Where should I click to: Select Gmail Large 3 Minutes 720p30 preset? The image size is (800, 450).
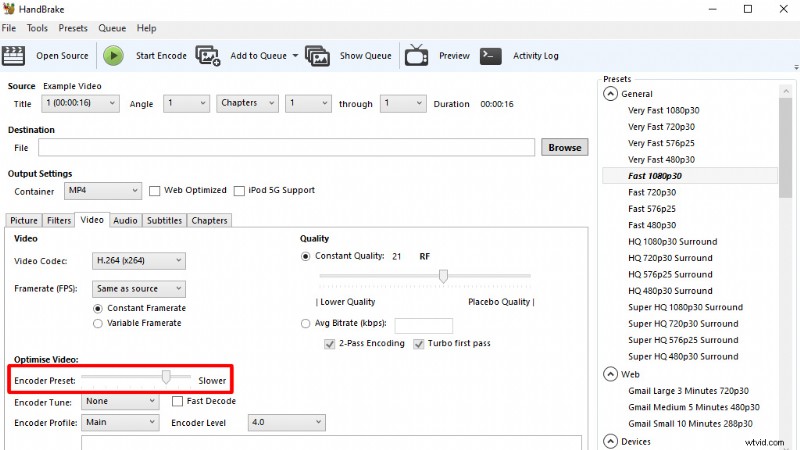pyautogui.click(x=688, y=391)
